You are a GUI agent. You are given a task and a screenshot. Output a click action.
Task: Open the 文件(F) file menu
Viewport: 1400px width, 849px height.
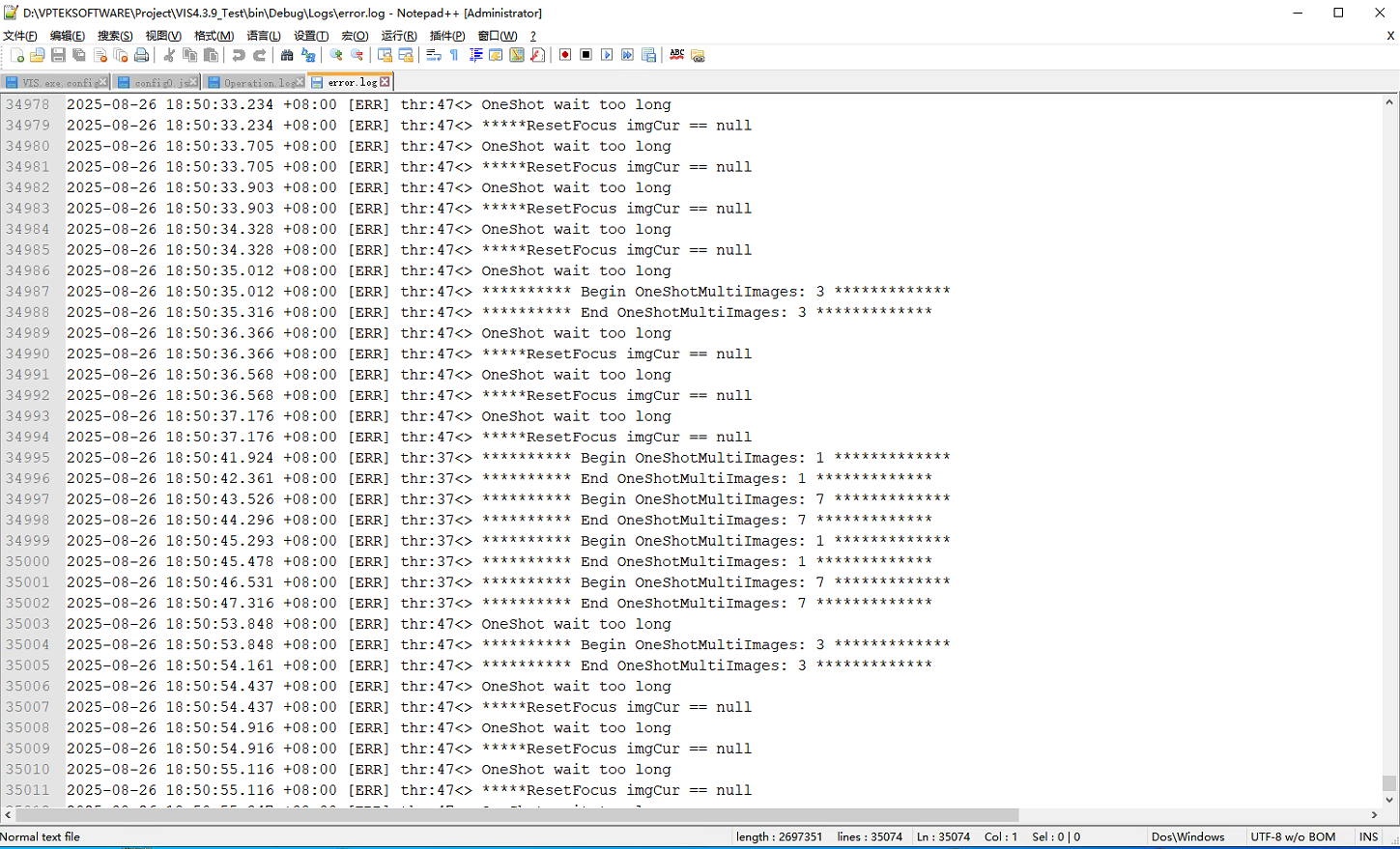click(20, 36)
